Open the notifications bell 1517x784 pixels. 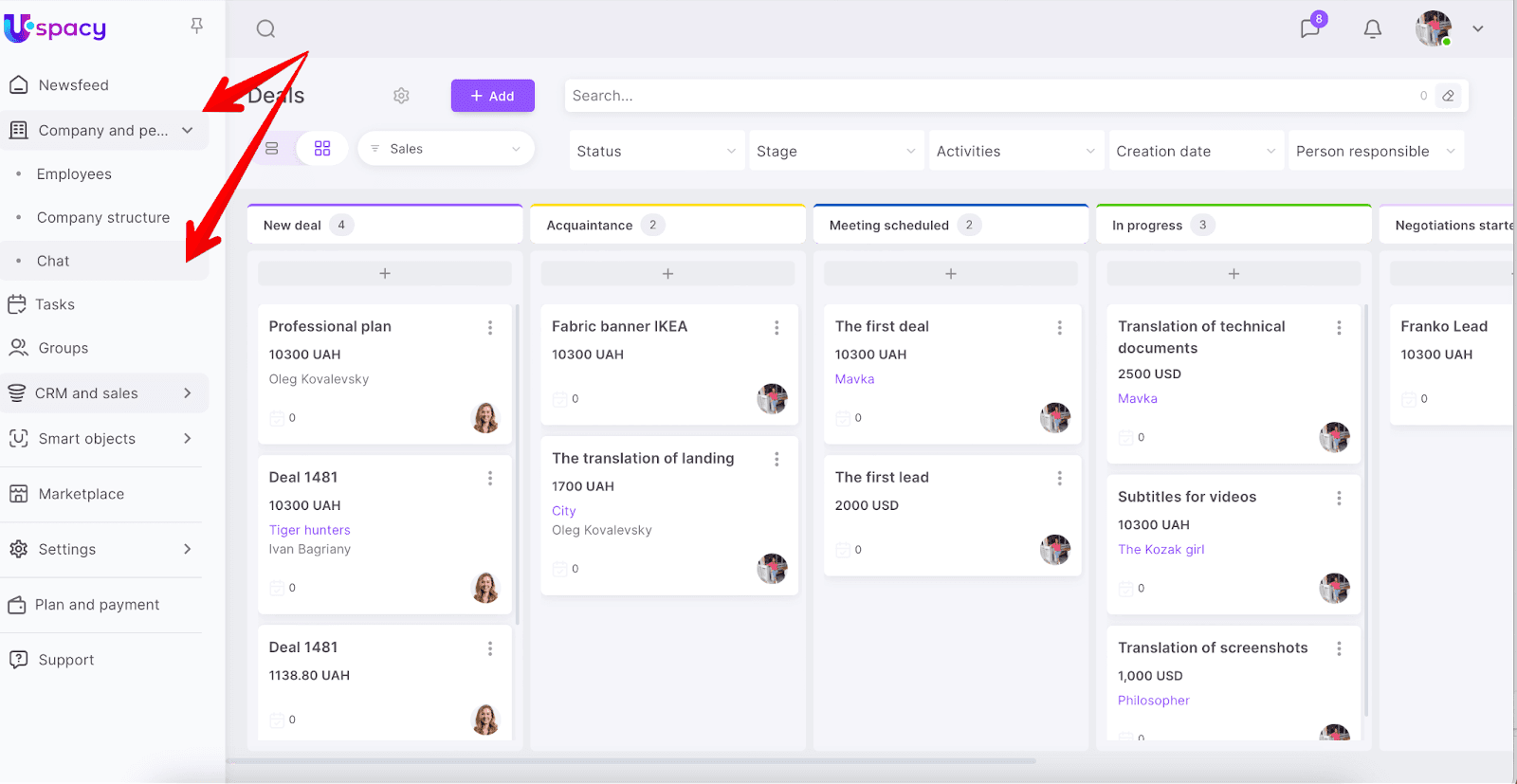[x=1372, y=29]
